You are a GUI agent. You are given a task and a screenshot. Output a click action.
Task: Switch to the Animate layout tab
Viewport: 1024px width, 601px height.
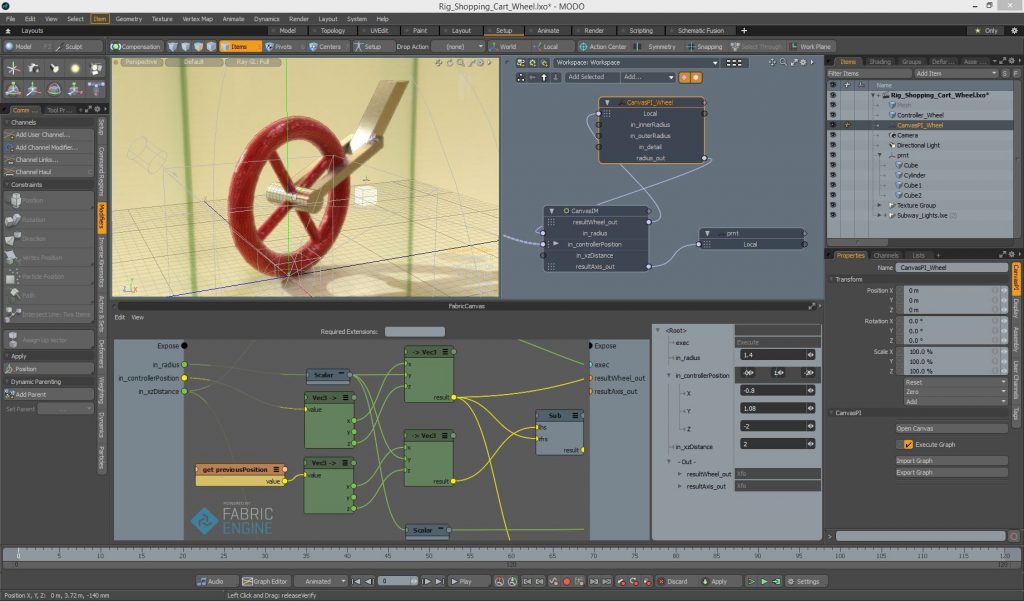click(x=548, y=31)
